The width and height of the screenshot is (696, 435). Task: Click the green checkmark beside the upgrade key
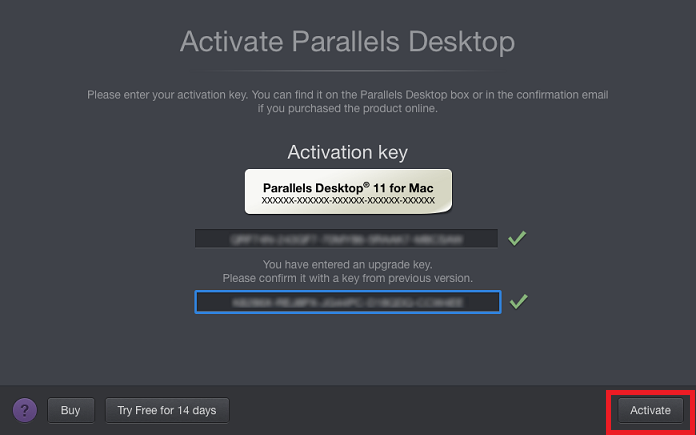[517, 238]
